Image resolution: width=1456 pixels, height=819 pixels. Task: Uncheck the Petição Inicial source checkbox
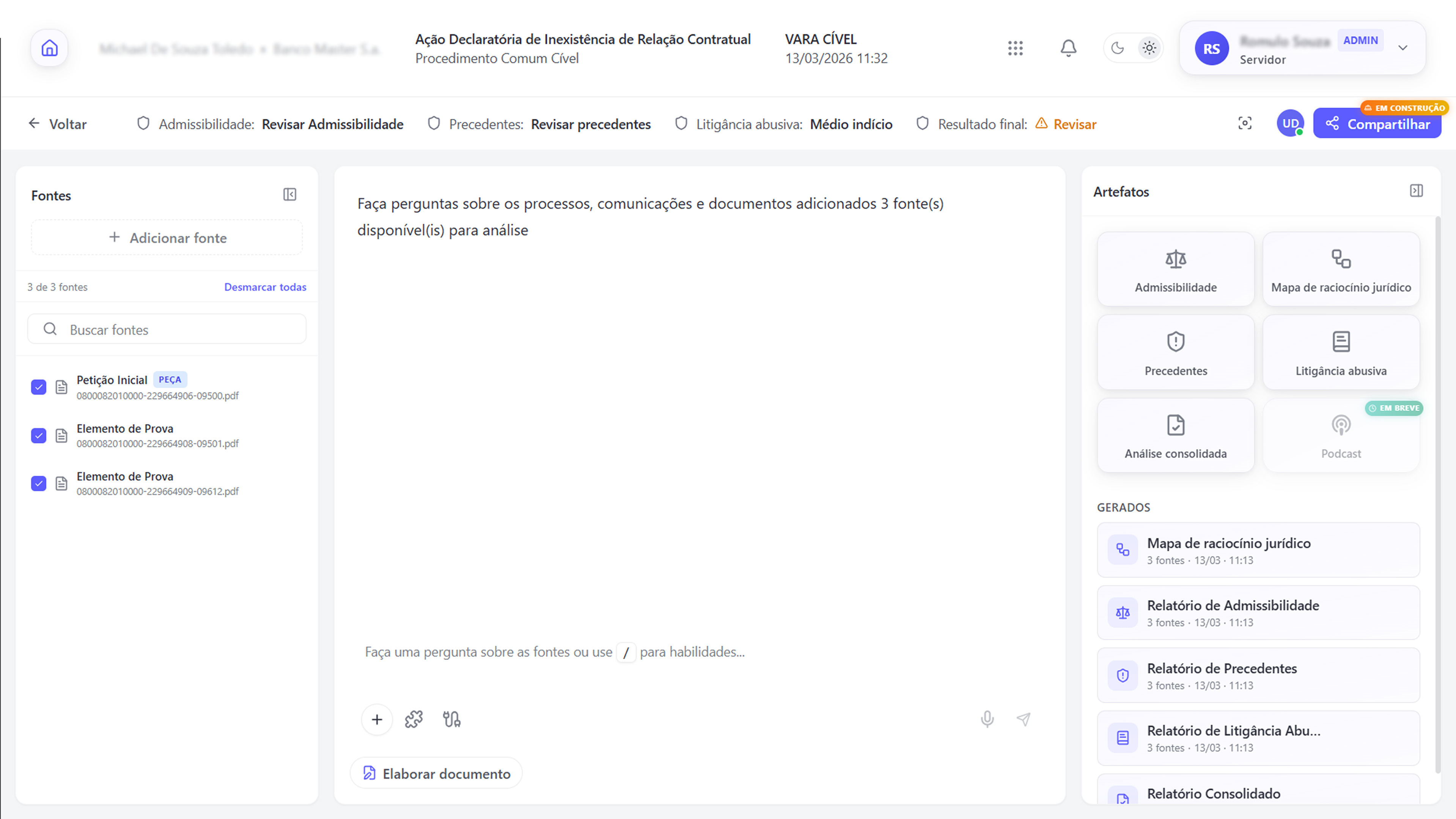pos(38,387)
